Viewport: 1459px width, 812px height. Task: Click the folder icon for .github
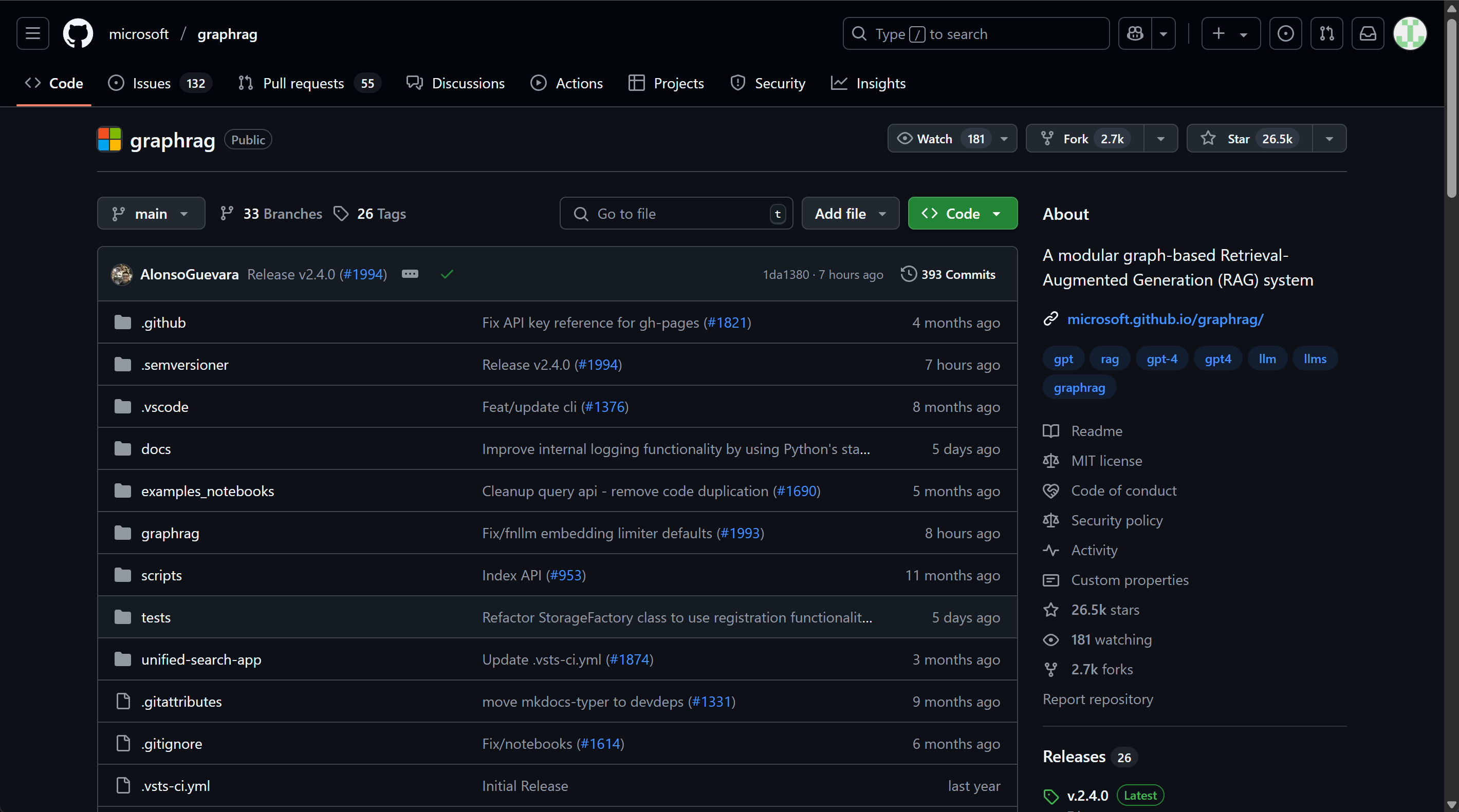pyautogui.click(x=123, y=323)
